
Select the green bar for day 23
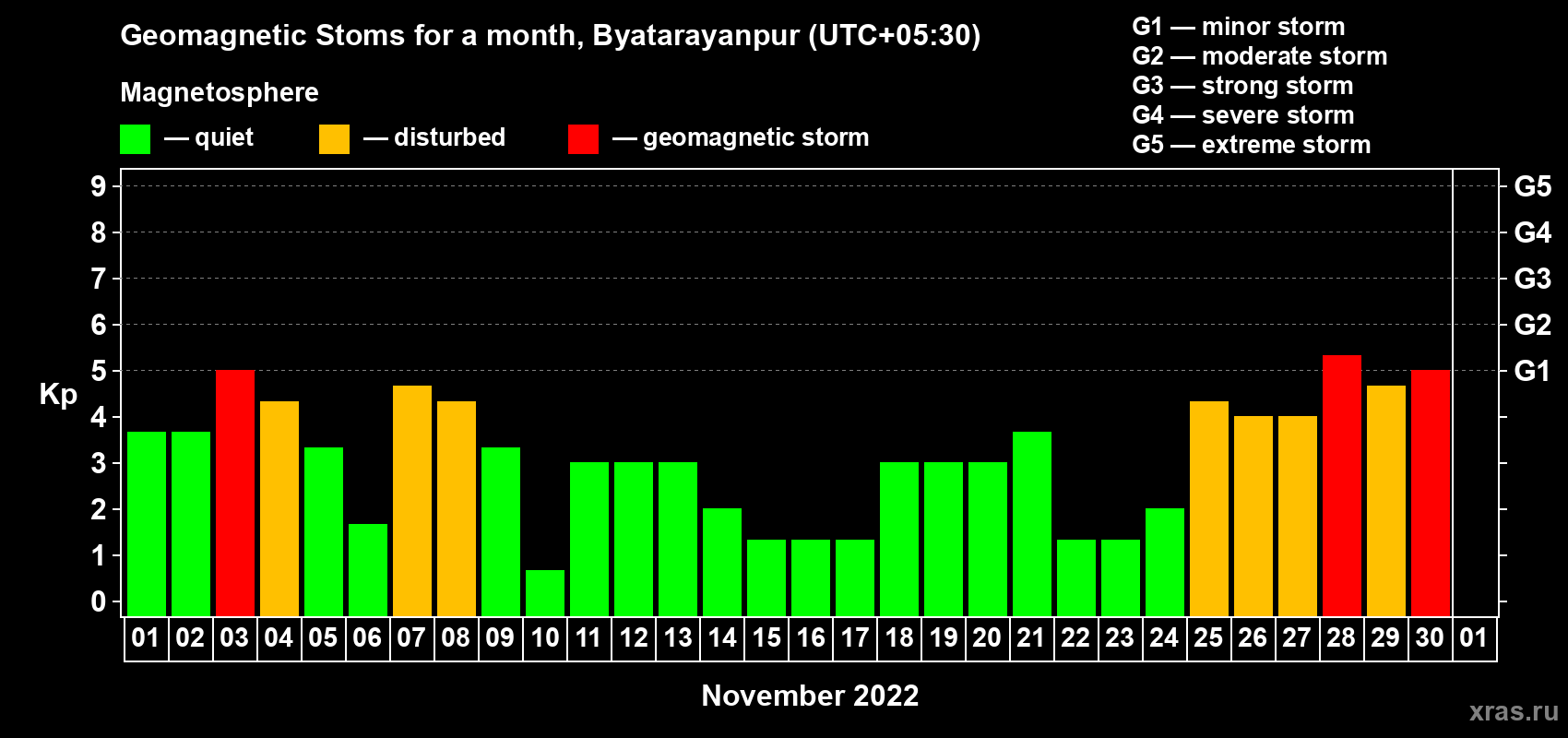1121,578
